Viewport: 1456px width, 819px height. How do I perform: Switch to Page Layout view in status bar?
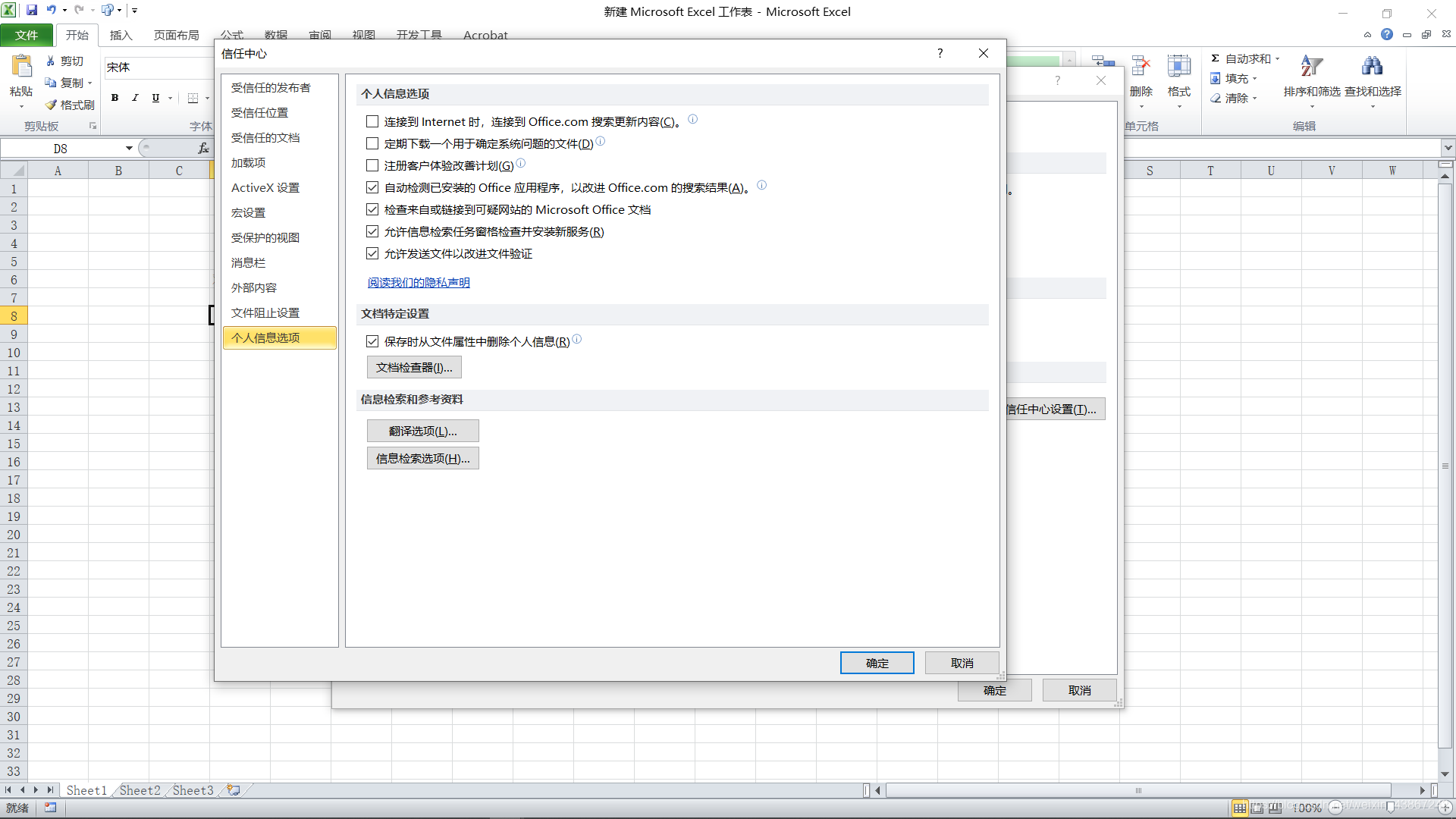[x=1257, y=808]
